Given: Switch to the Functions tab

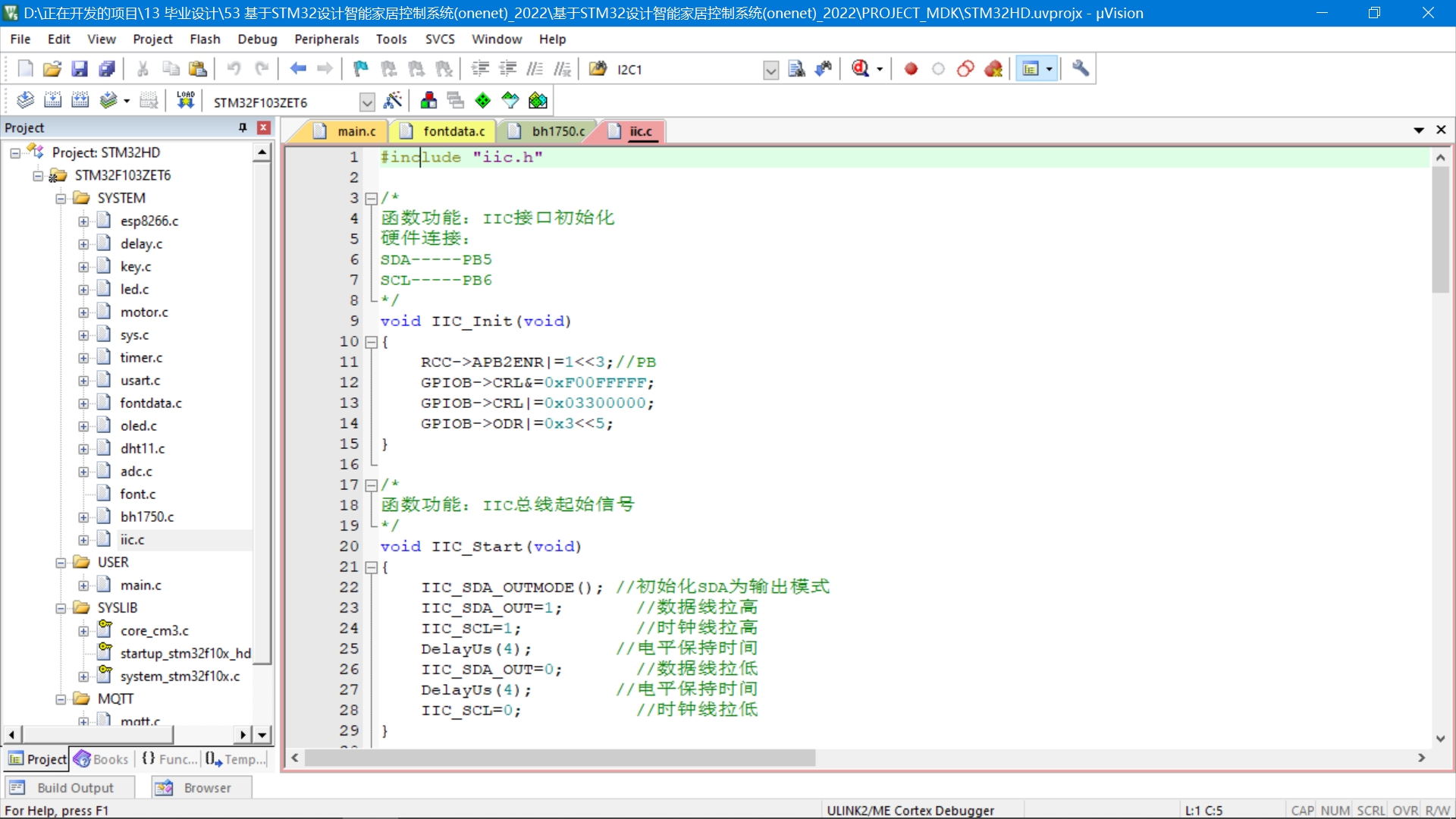Looking at the screenshot, I should (170, 759).
